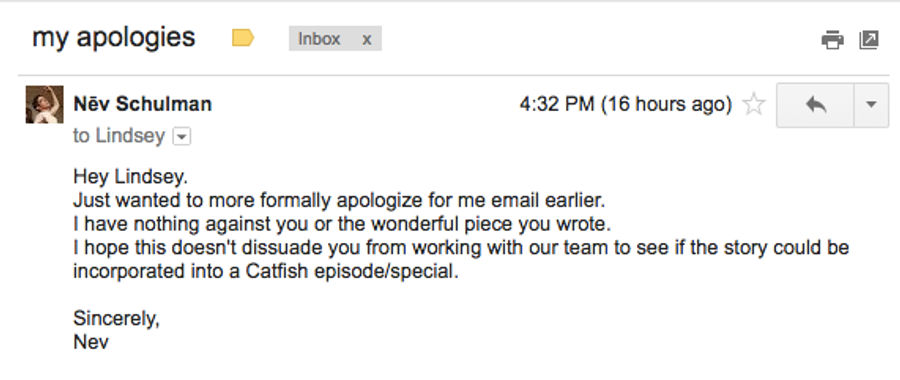This screenshot has width=900, height=380.
Task: Open the Inbox label
Action: (x=319, y=39)
